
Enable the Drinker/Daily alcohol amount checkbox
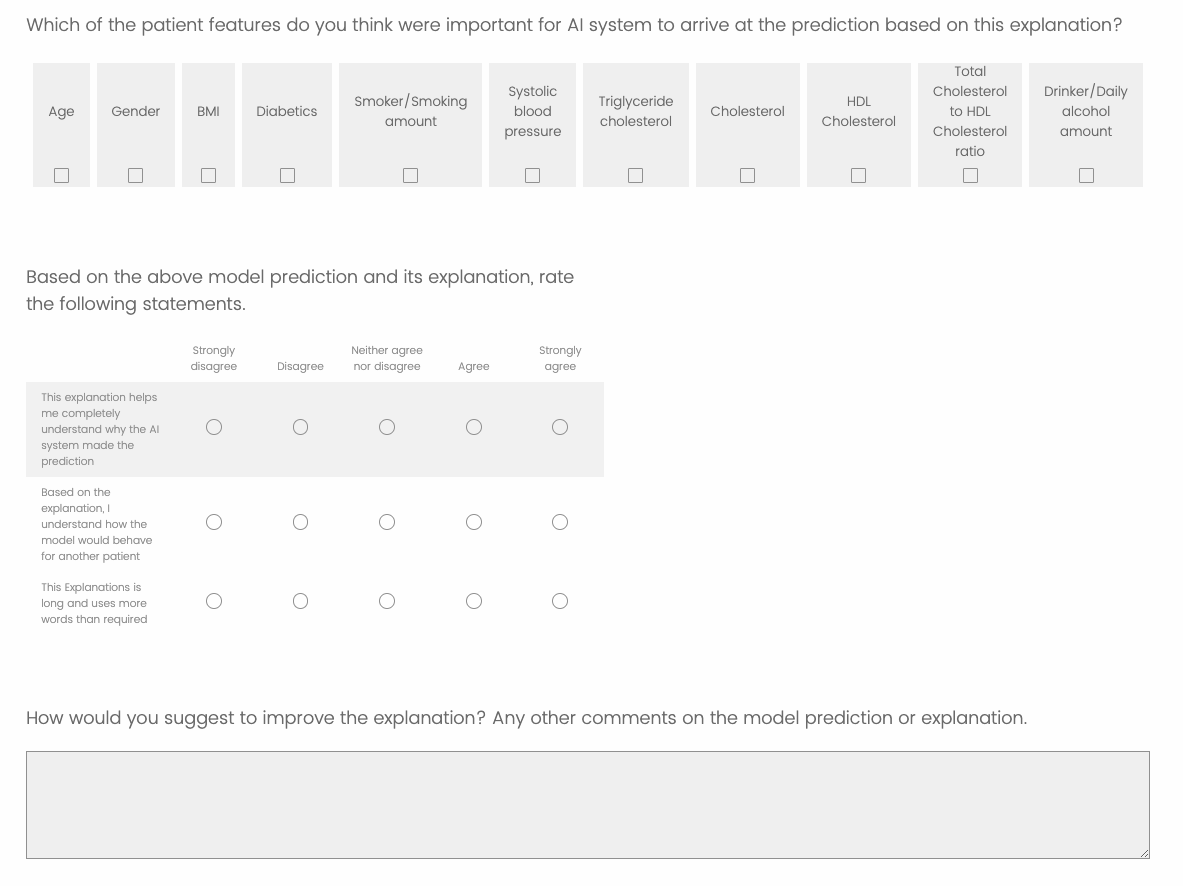pyautogui.click(x=1086, y=175)
